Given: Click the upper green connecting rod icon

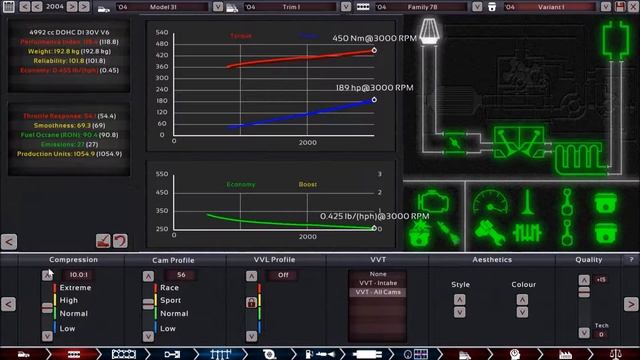Looking at the screenshot, I should coord(567,202).
